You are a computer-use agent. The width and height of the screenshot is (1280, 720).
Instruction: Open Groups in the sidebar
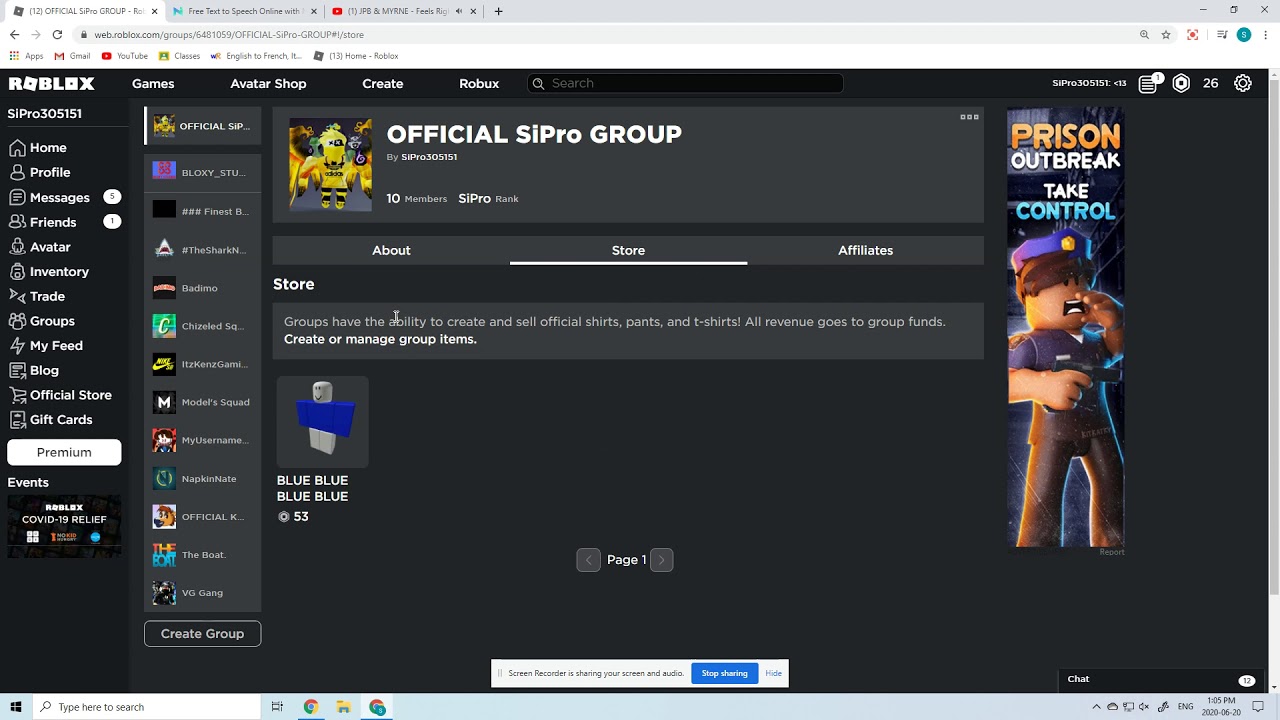[42, 321]
